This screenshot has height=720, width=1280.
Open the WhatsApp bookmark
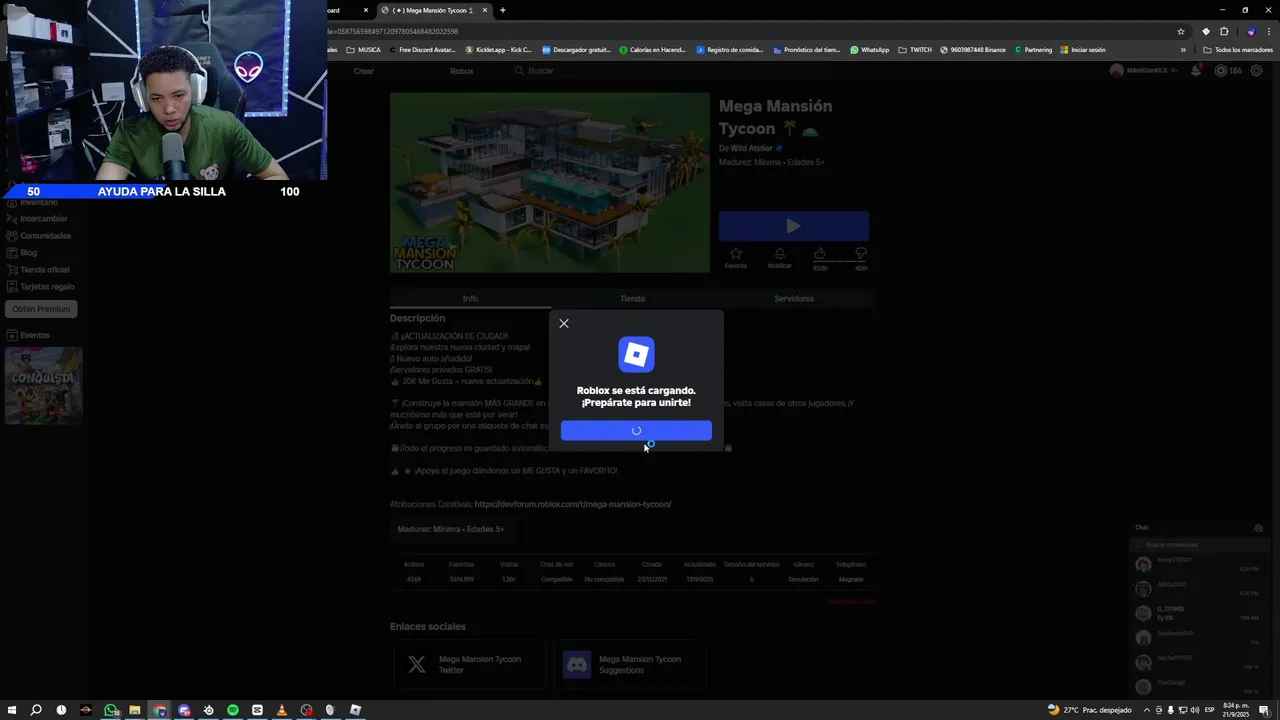(x=869, y=49)
